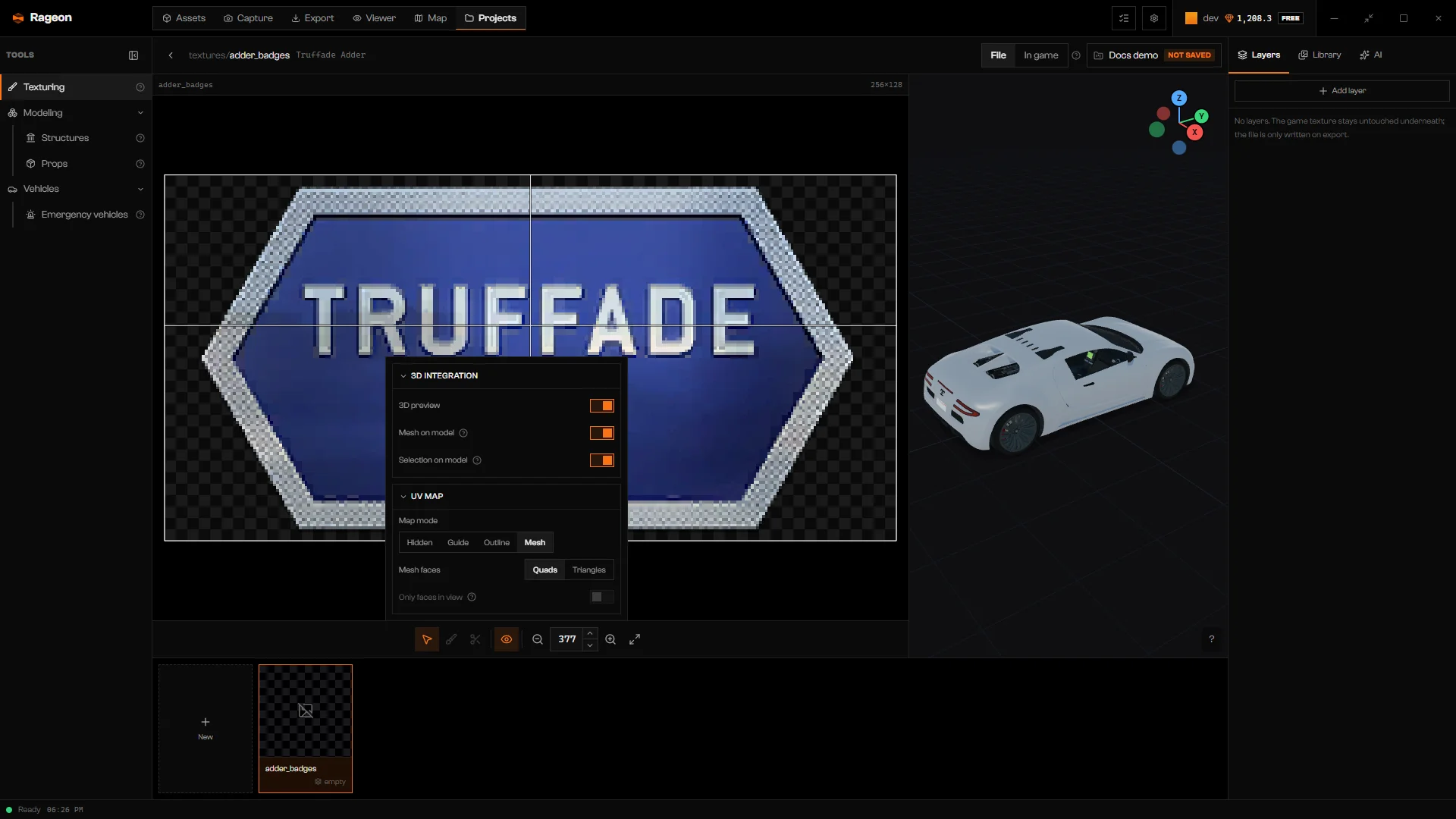Click the zoom value field 377
This screenshot has height=819, width=1456.
pos(567,639)
